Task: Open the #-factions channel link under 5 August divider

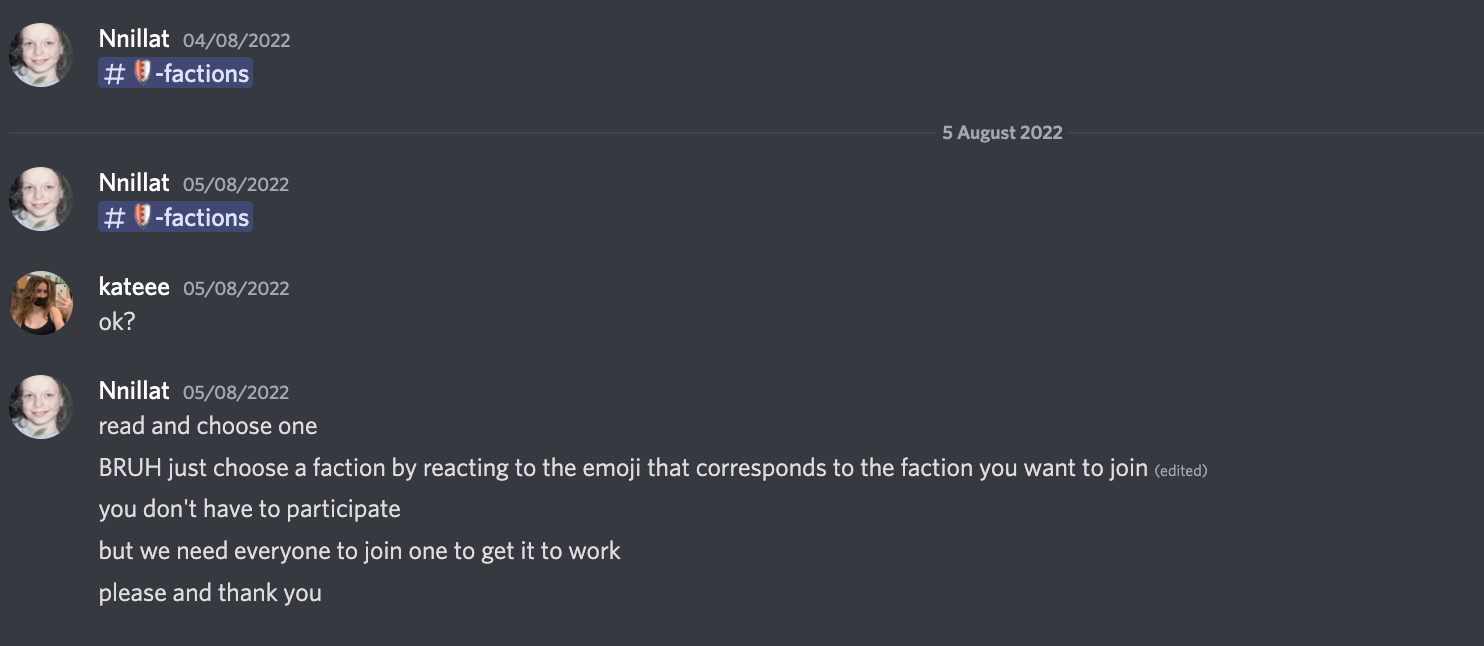Action: pyautogui.click(x=190, y=217)
